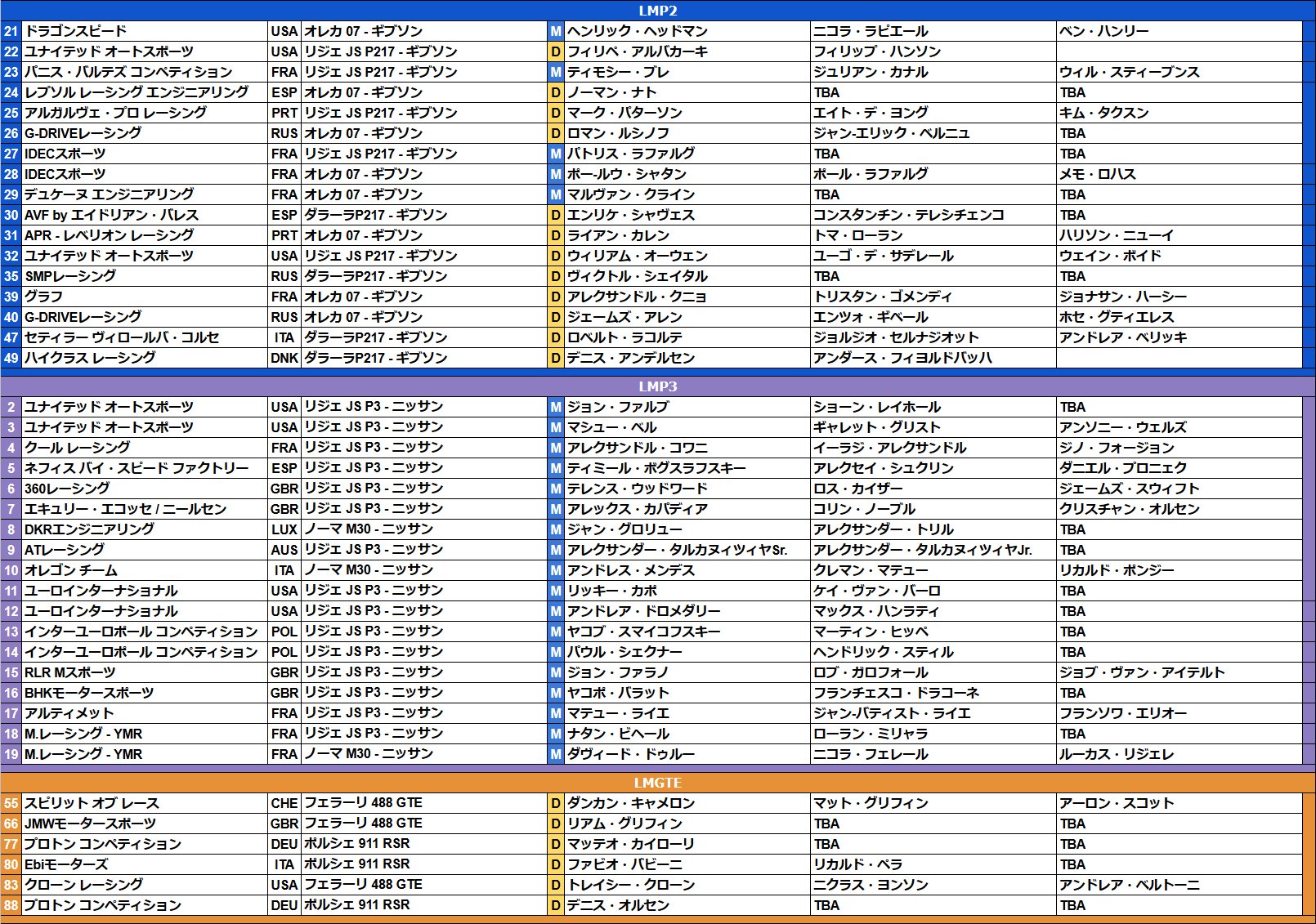
Task: Click driver アレクサンダー・タルカヌィツィヤJr.
Action: point(923,550)
